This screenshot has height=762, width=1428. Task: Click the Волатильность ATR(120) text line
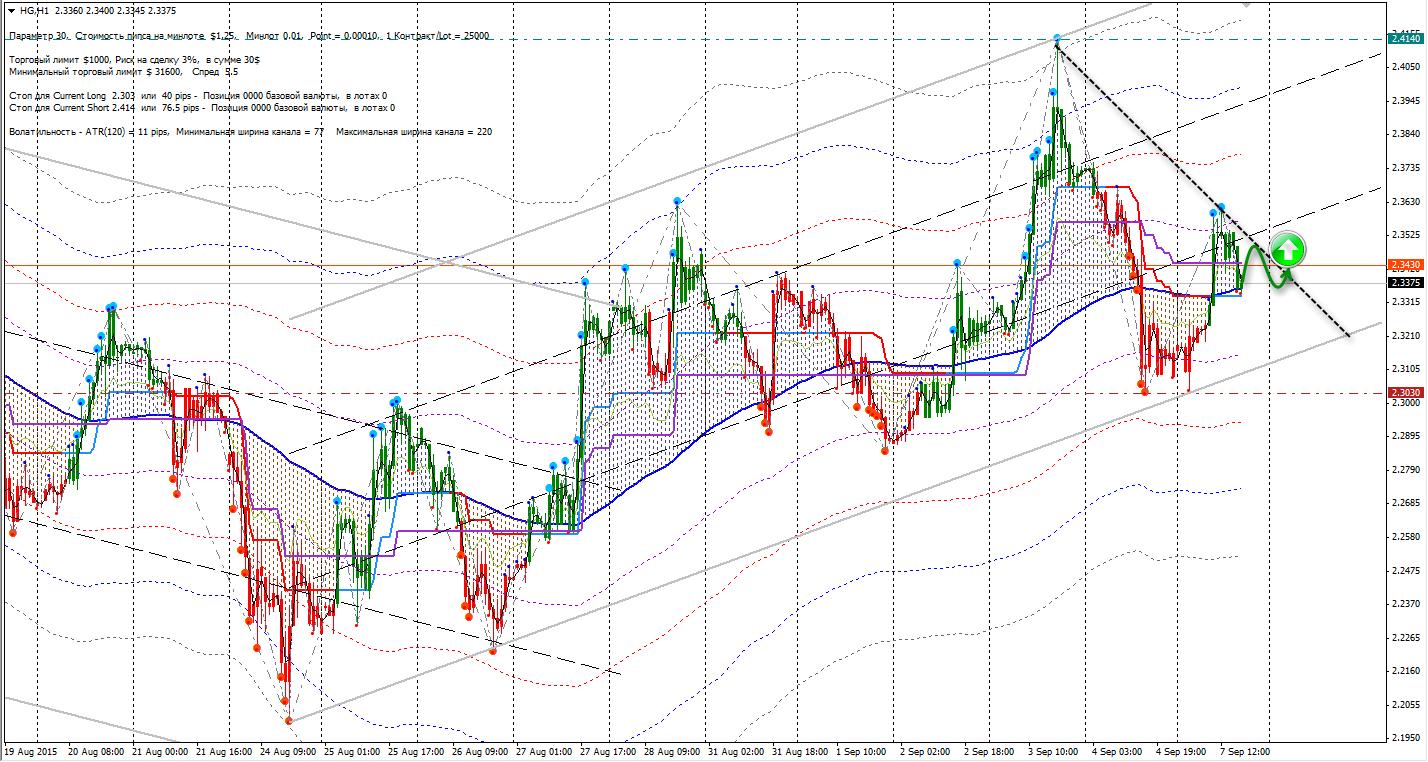250,132
